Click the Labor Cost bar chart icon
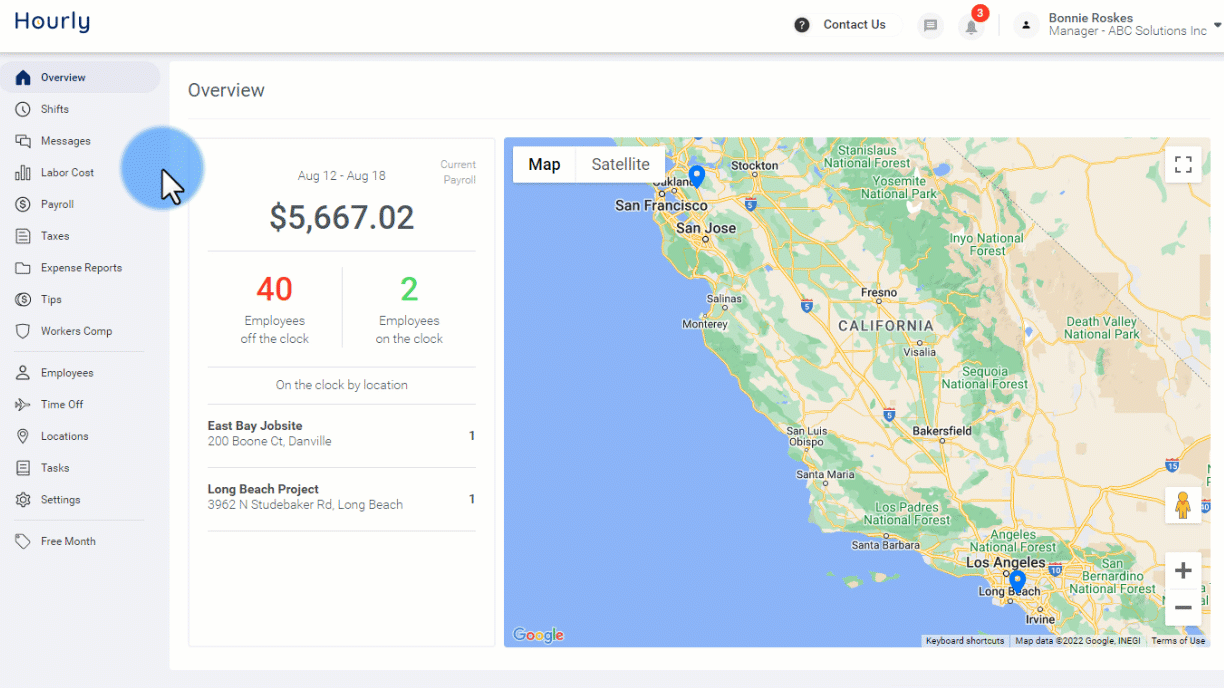The image size is (1224, 688). click(23, 173)
